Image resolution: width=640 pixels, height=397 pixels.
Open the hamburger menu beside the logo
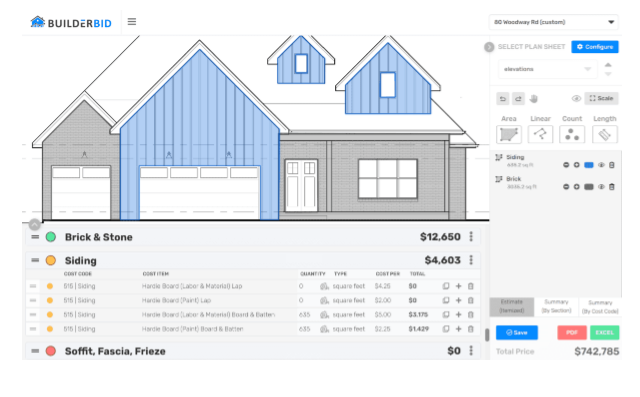(x=131, y=22)
